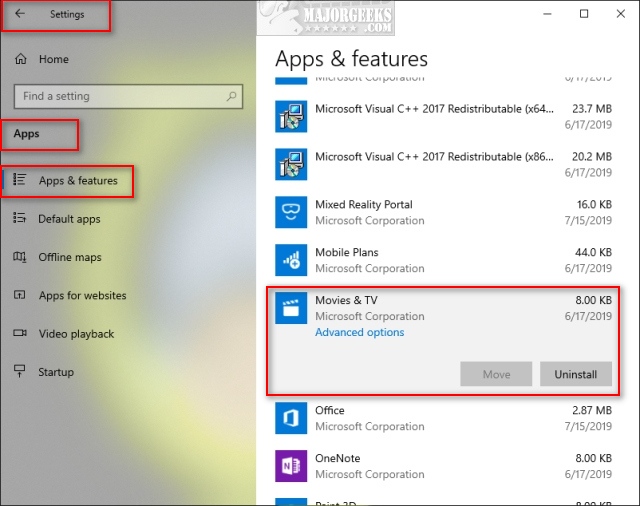The height and width of the screenshot is (506, 640).
Task: Click the Uninstall button for Movies & TV
Action: point(576,374)
